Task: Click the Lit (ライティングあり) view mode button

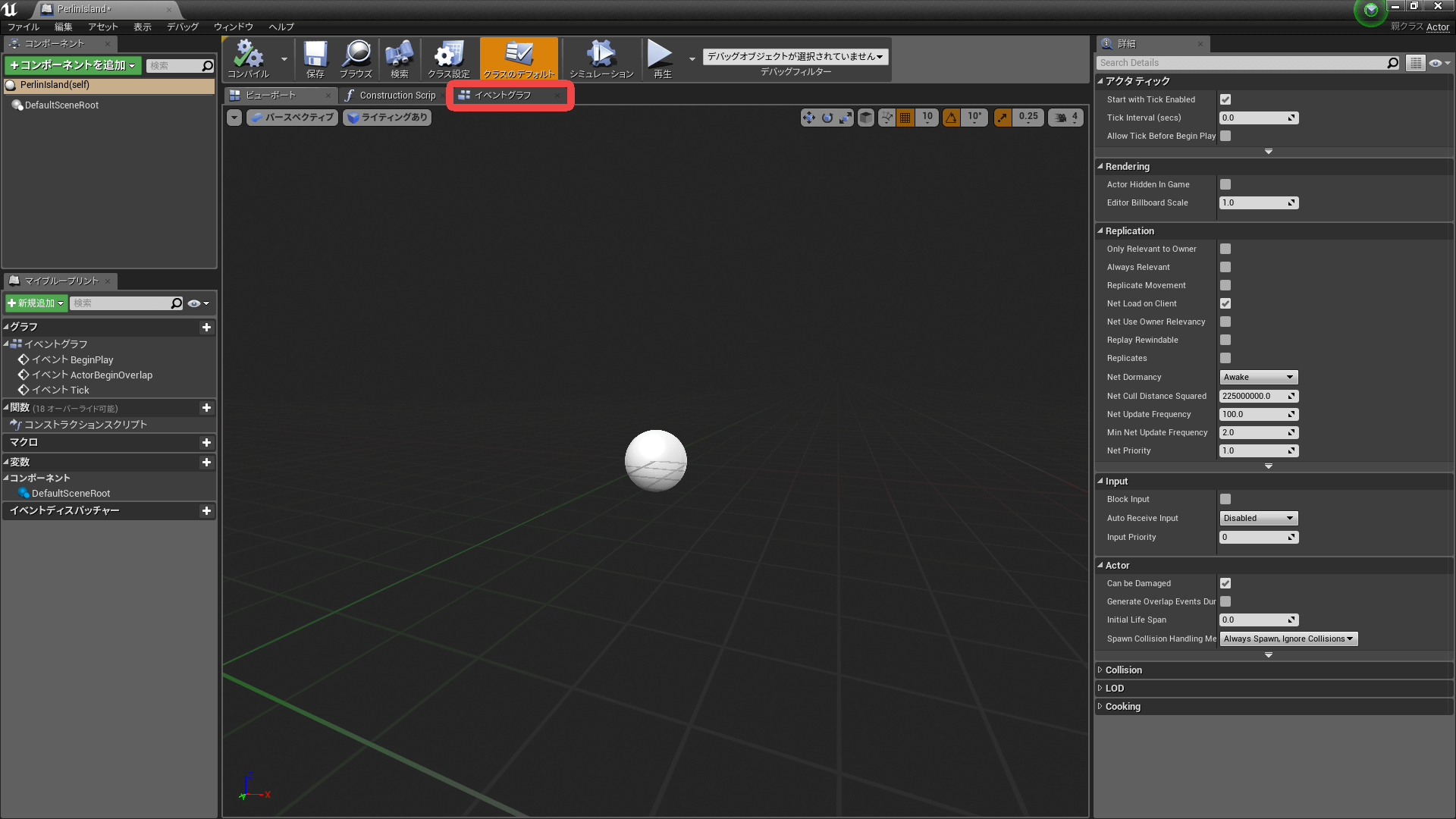Action: coord(387,118)
